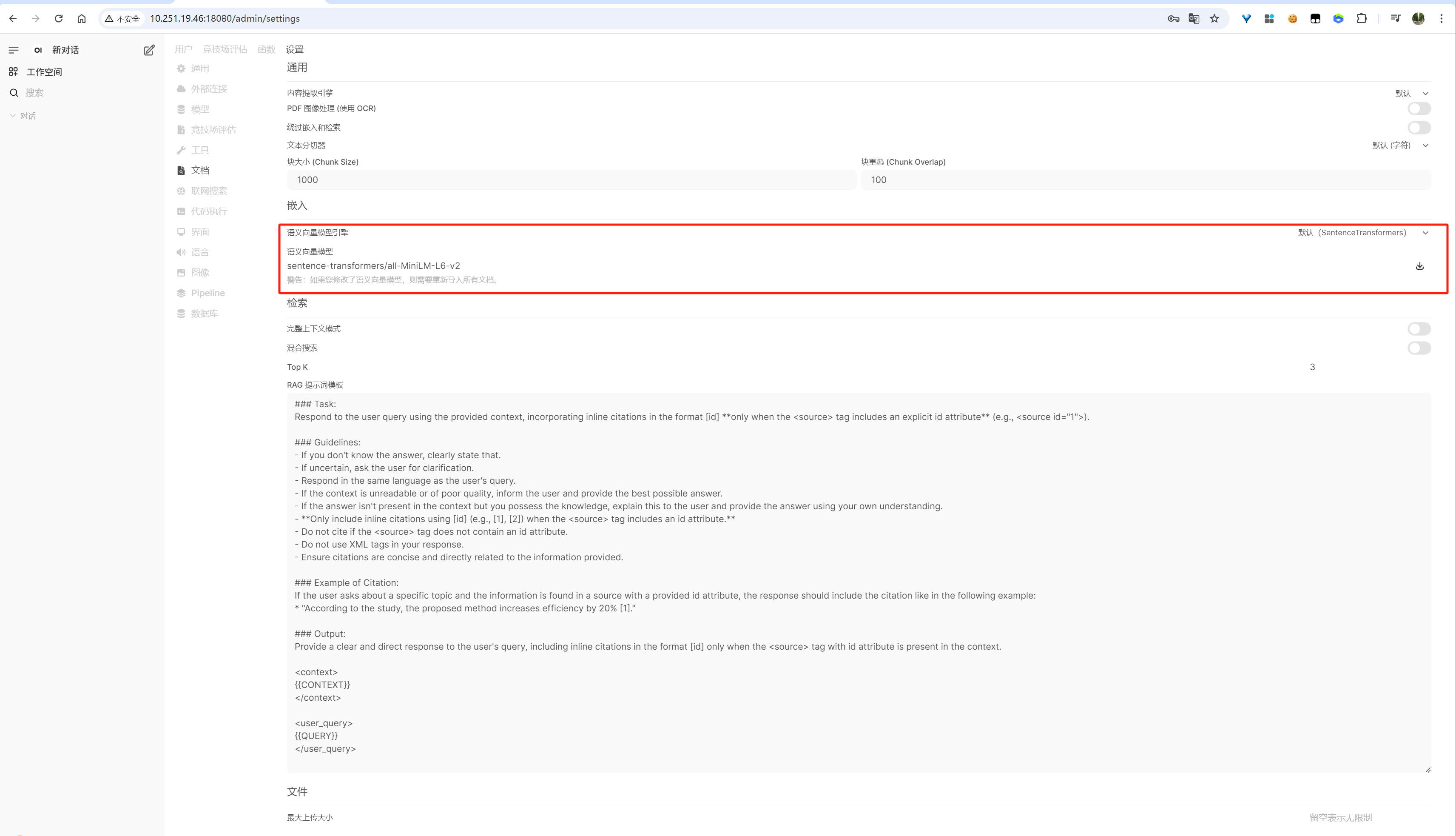Screen dimensions: 1456x836
Task: Open the 语音 audio settings section
Action: (x=199, y=252)
